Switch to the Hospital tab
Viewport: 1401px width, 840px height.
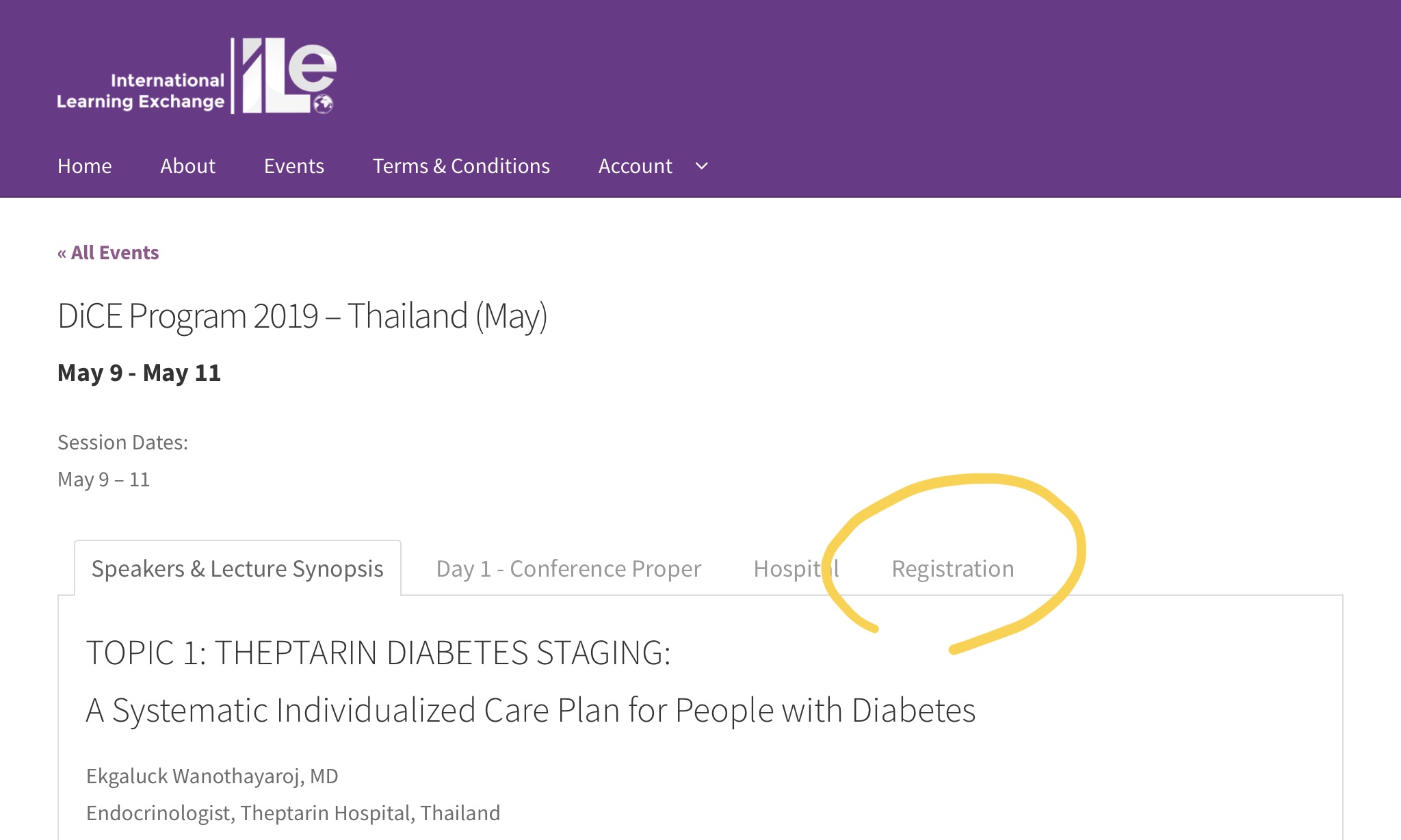[796, 569]
